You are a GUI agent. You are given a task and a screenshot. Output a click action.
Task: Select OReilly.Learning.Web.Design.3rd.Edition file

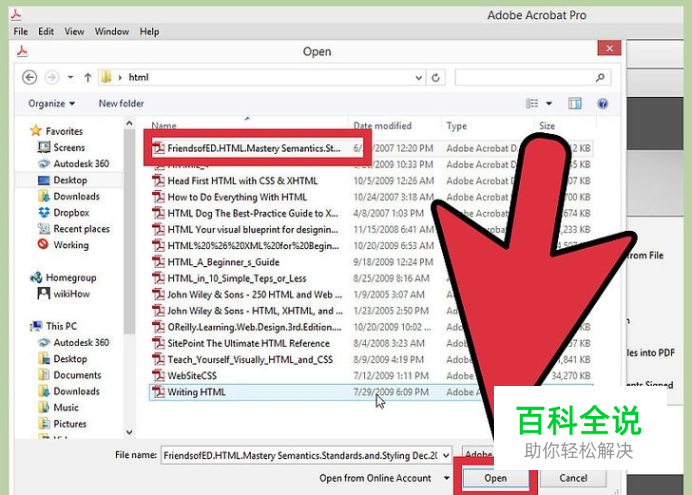pyautogui.click(x=254, y=327)
